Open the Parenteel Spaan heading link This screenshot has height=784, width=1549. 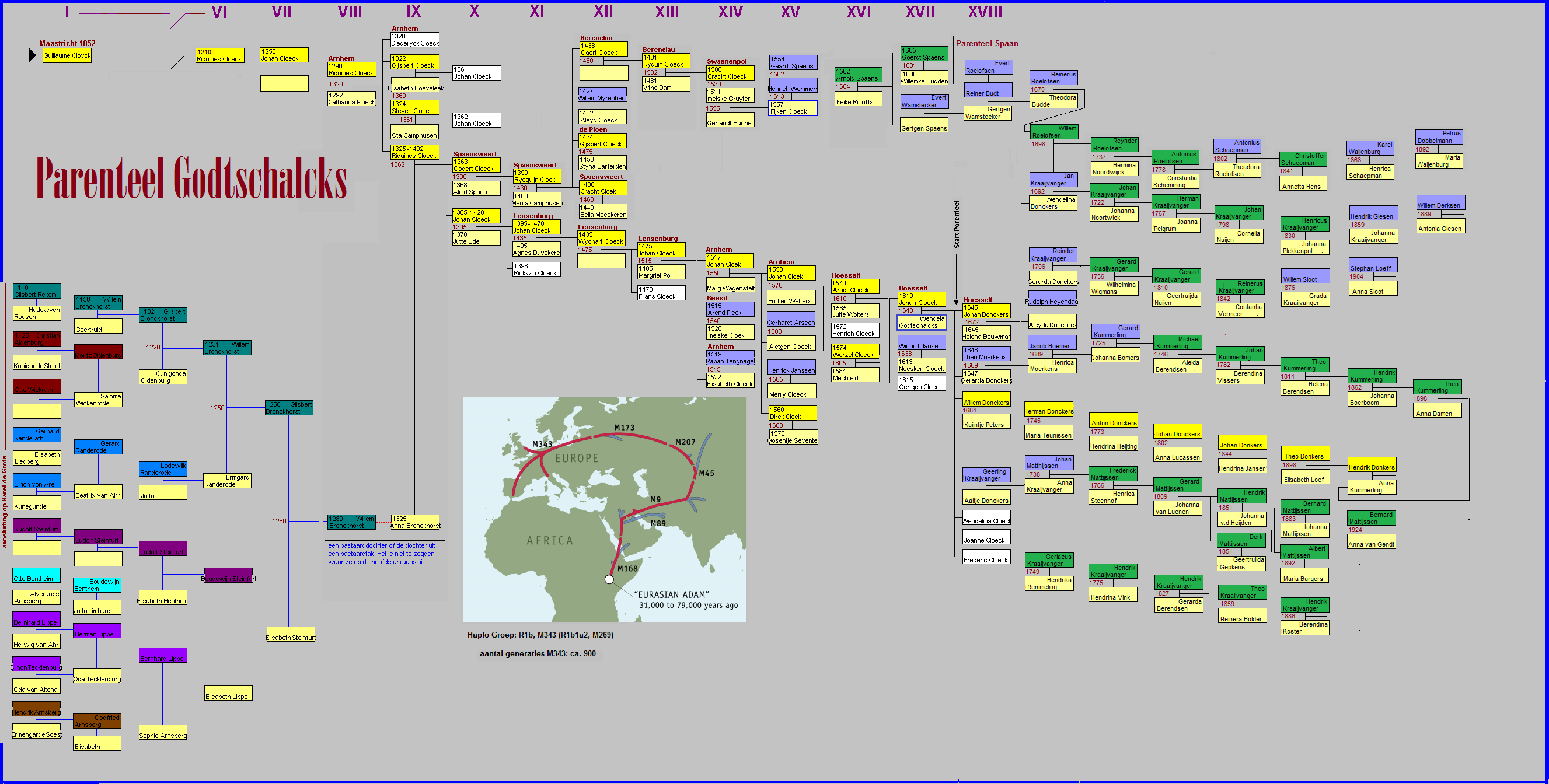987,43
